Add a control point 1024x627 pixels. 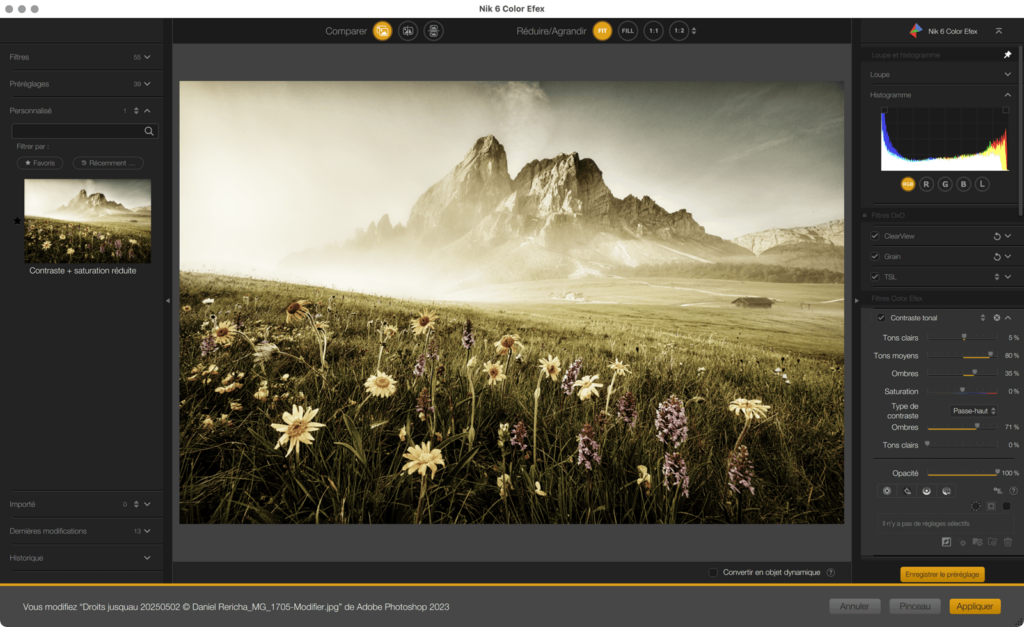[x=887, y=491]
